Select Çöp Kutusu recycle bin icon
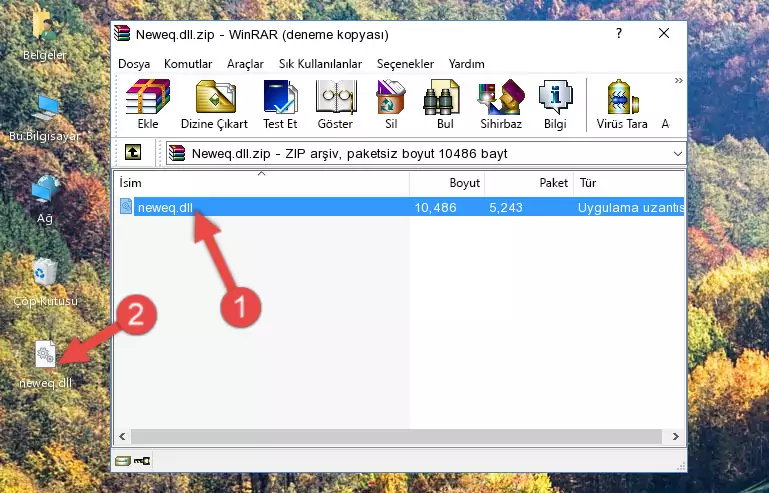The height and width of the screenshot is (493, 769). [45, 282]
